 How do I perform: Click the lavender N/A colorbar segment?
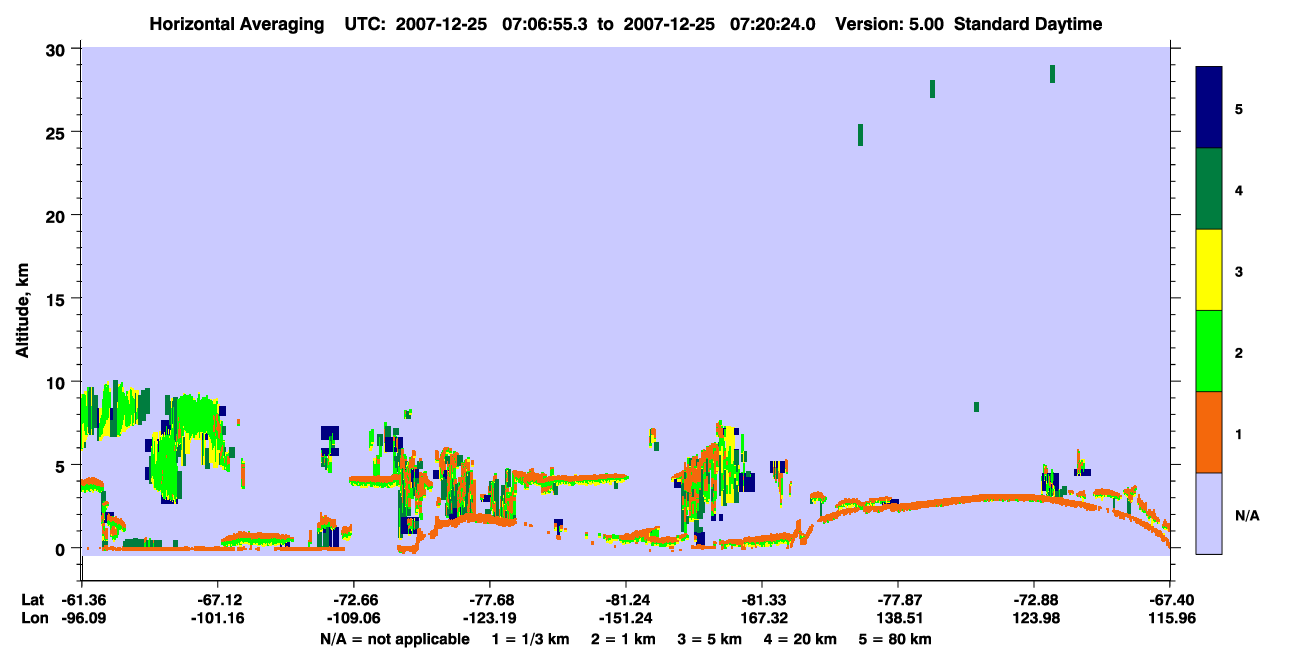click(1209, 513)
